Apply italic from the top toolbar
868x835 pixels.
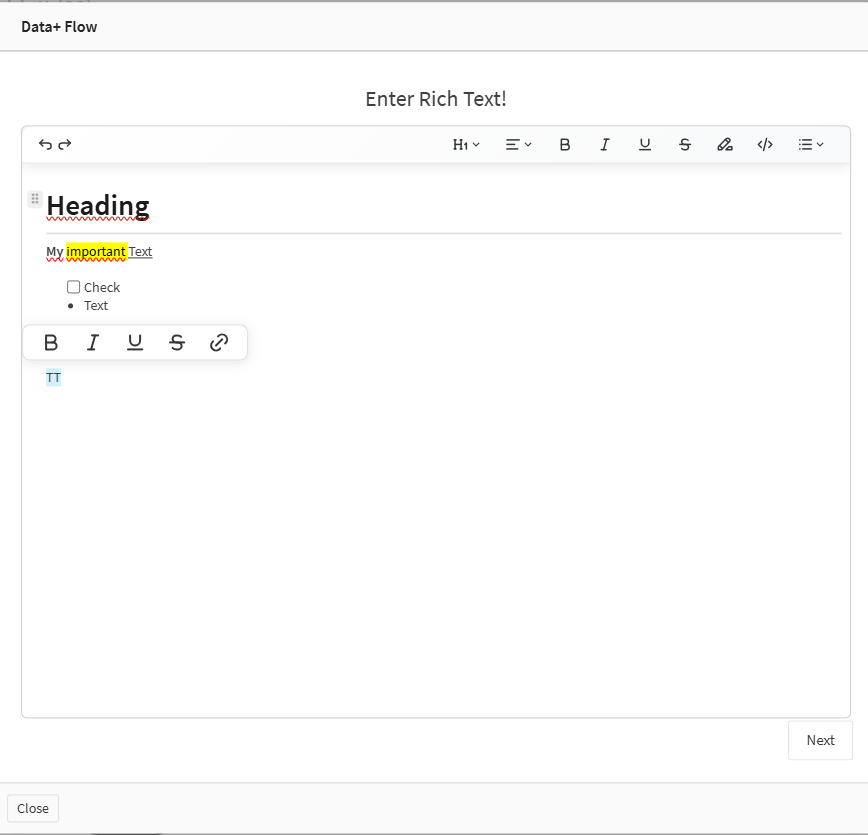[x=605, y=145]
